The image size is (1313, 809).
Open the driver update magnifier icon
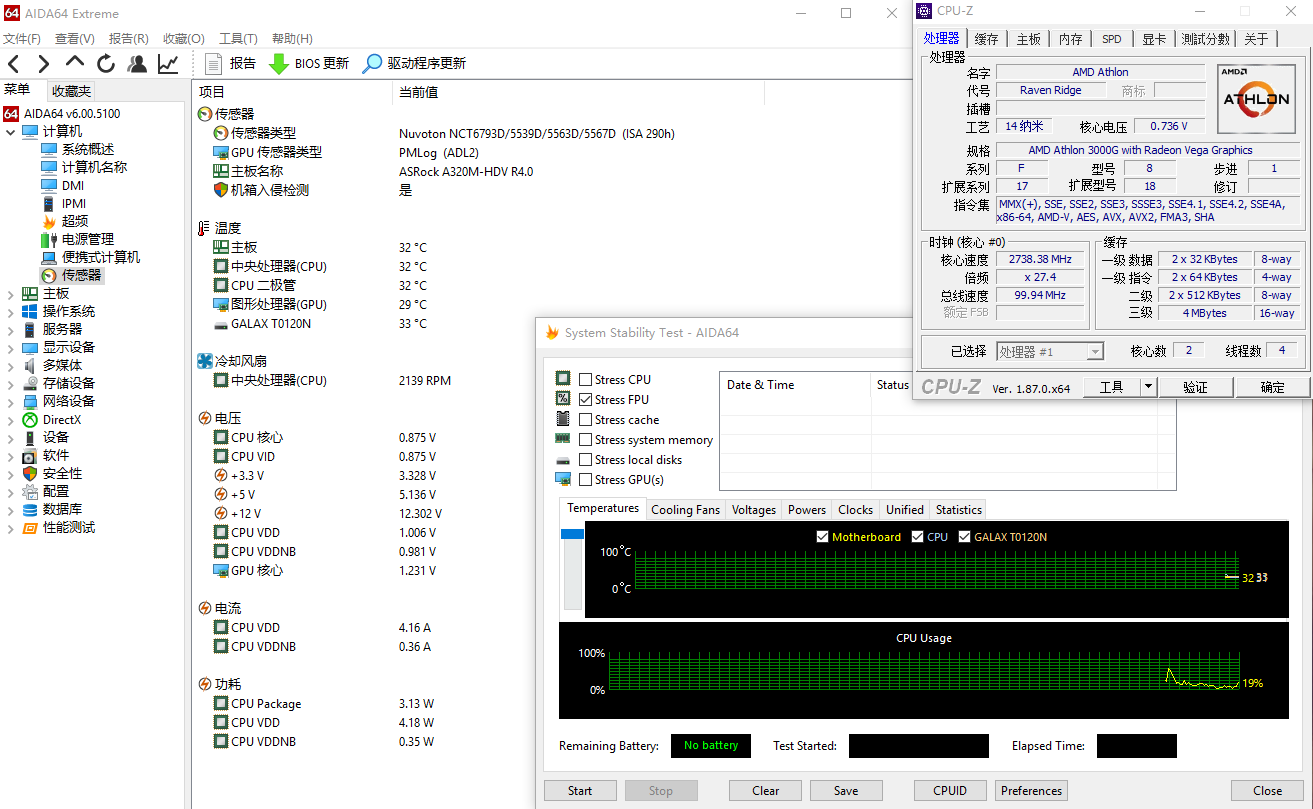point(372,64)
